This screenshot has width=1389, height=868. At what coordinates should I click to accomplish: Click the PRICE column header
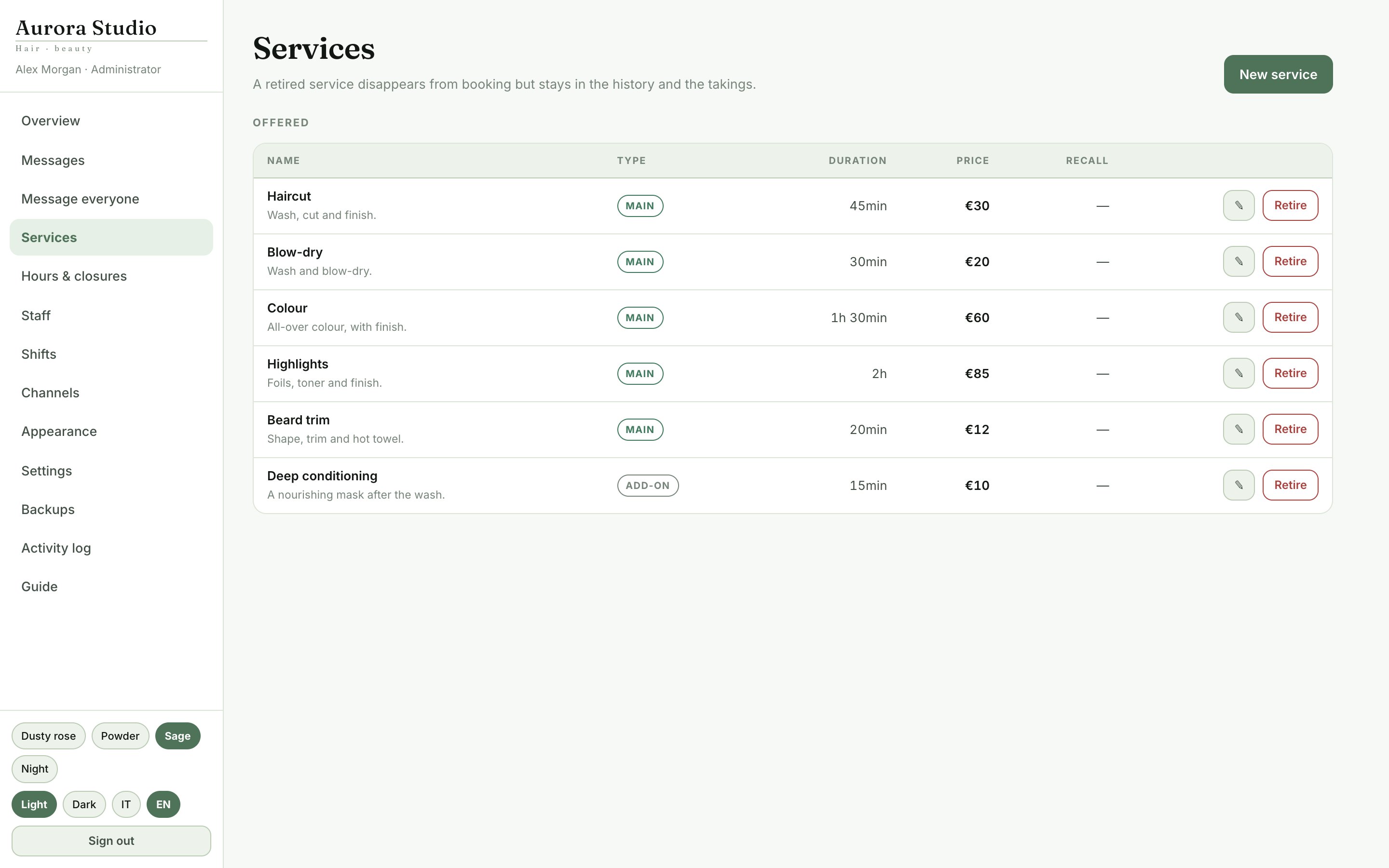pos(973,161)
